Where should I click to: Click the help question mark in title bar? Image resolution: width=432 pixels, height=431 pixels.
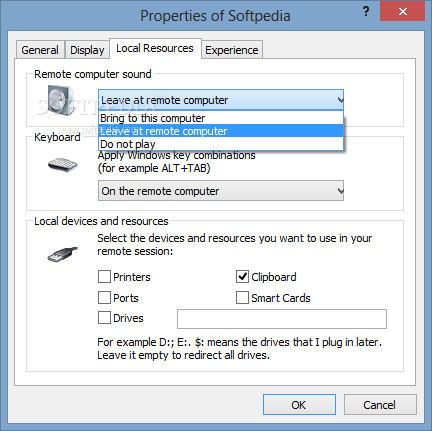pyautogui.click(x=366, y=12)
